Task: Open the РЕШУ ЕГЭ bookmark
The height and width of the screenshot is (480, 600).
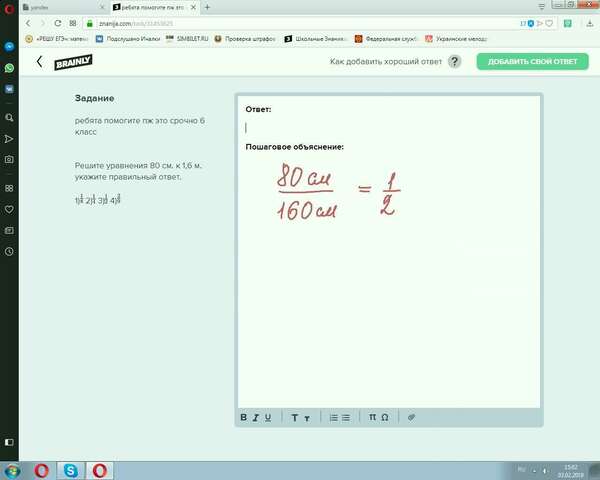Action: tap(57, 39)
